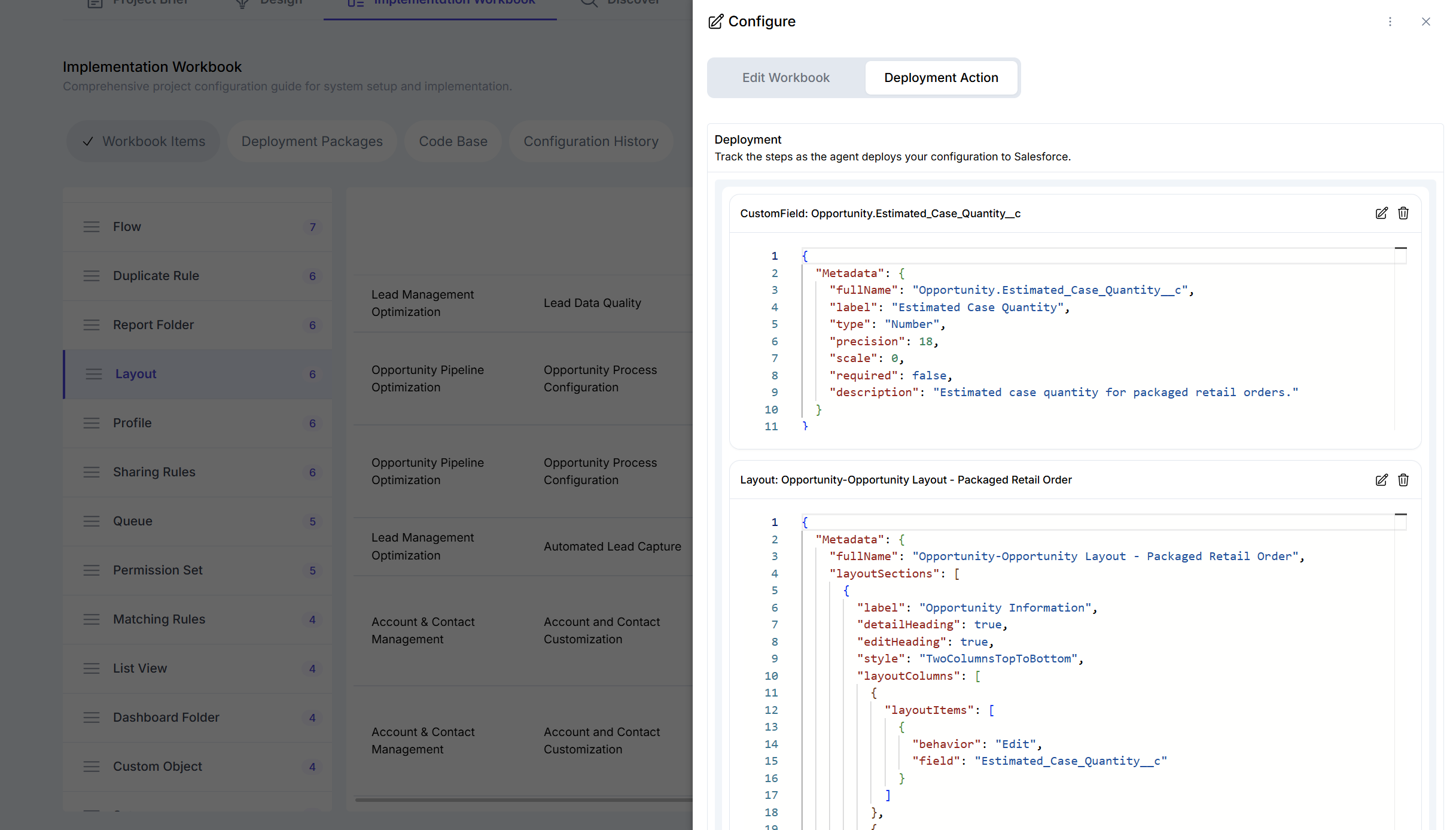Switch to the Edit Workbook tab
This screenshot has width=1456, height=830.
pyautogui.click(x=786, y=78)
